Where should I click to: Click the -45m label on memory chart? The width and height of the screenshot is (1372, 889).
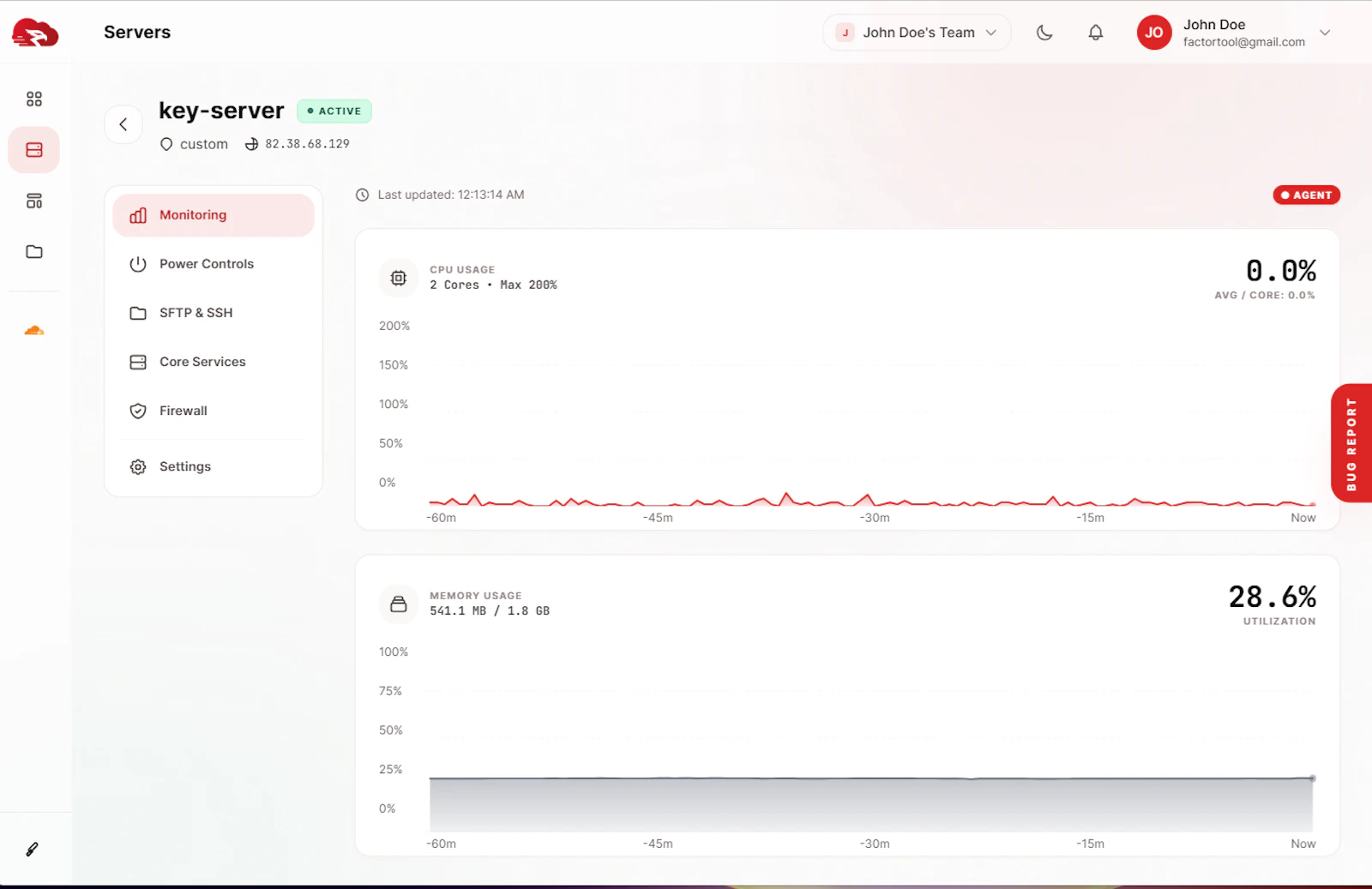pyautogui.click(x=658, y=844)
